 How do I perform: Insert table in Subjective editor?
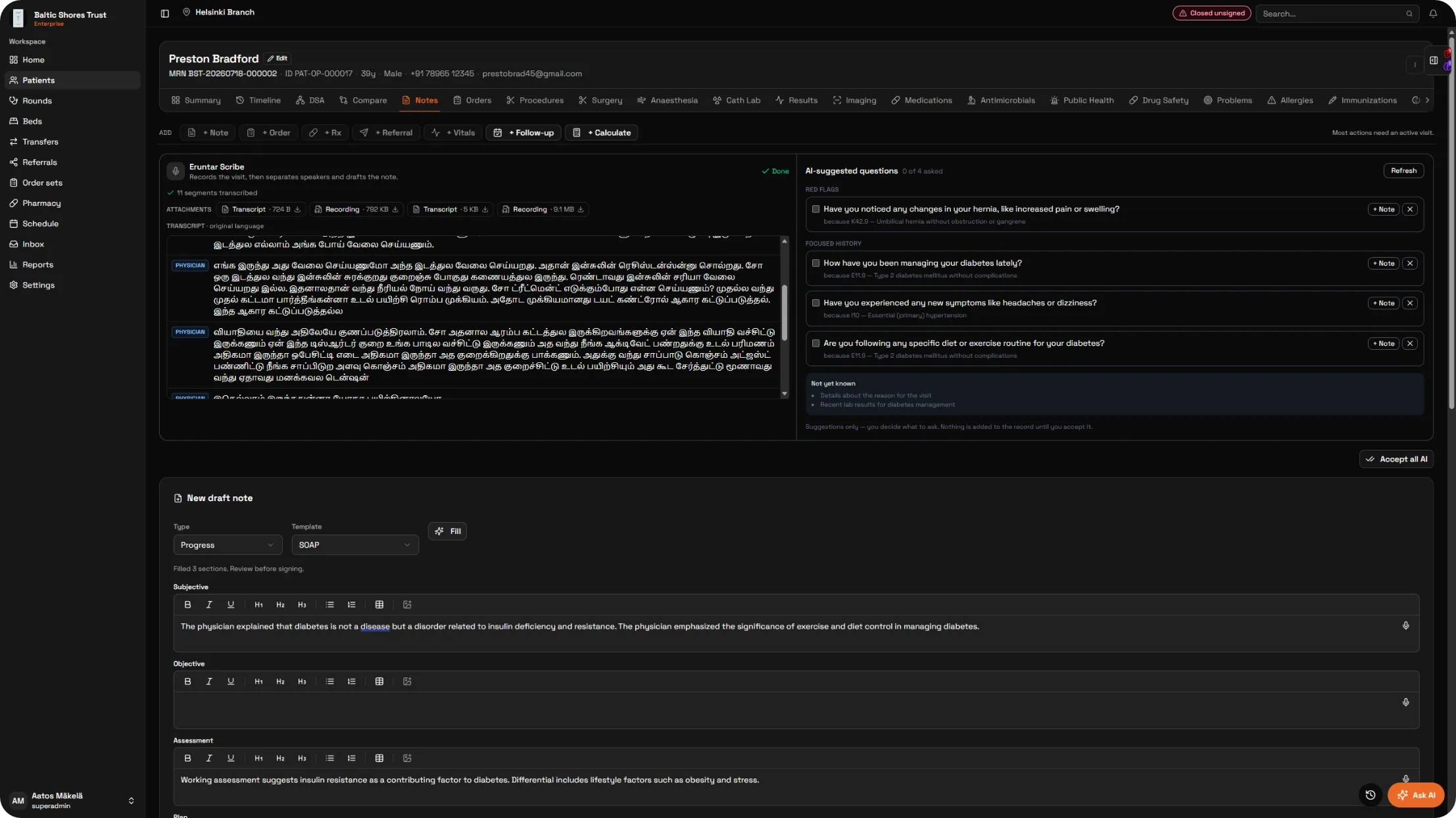click(x=379, y=604)
